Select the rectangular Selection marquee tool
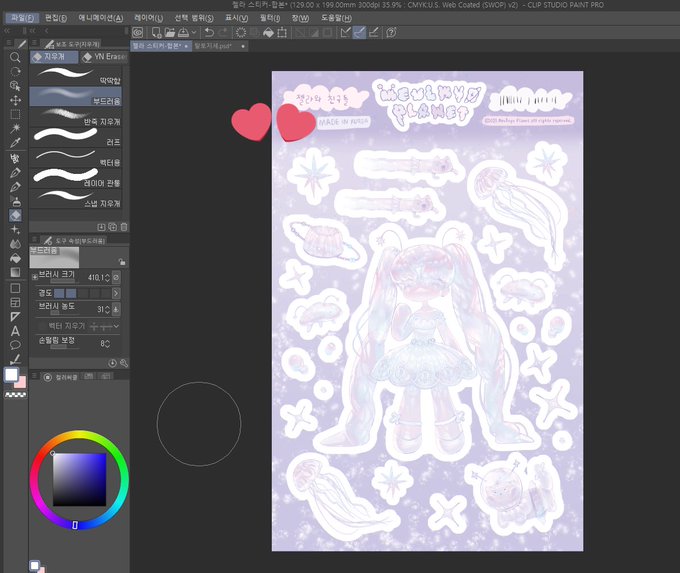This screenshot has width=680, height=573. [x=15, y=115]
